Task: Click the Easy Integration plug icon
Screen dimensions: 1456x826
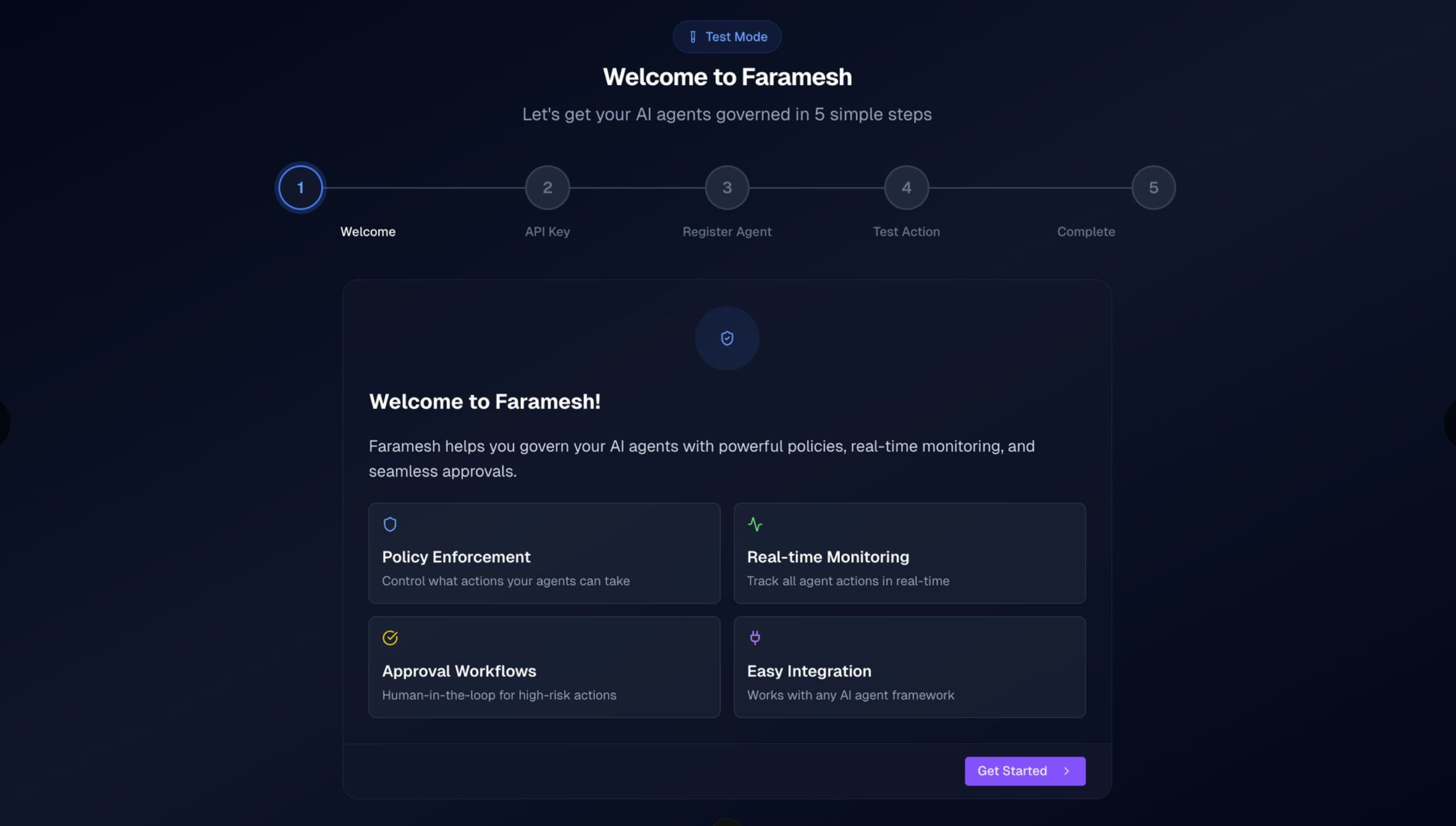Action: tap(755, 637)
